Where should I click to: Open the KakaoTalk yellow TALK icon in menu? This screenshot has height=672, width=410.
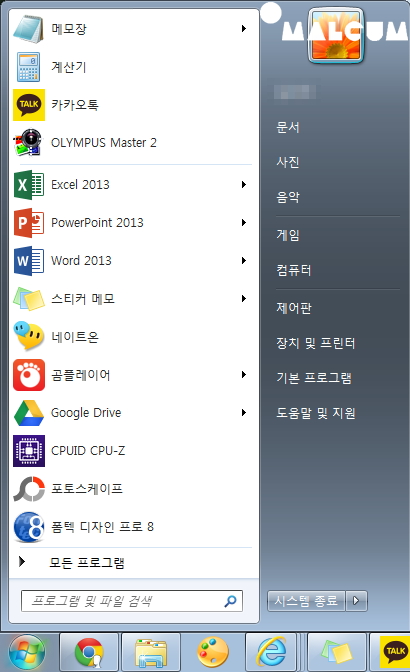click(29, 105)
